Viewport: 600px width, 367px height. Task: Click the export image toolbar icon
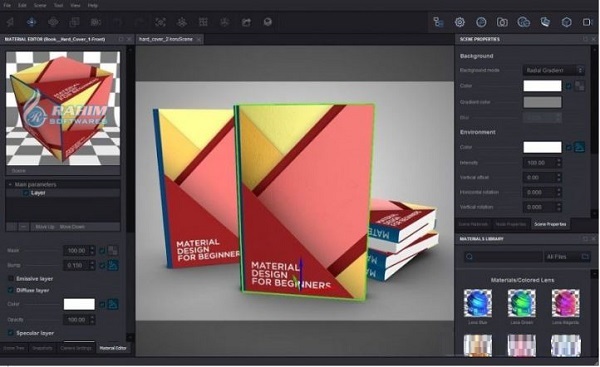point(246,22)
